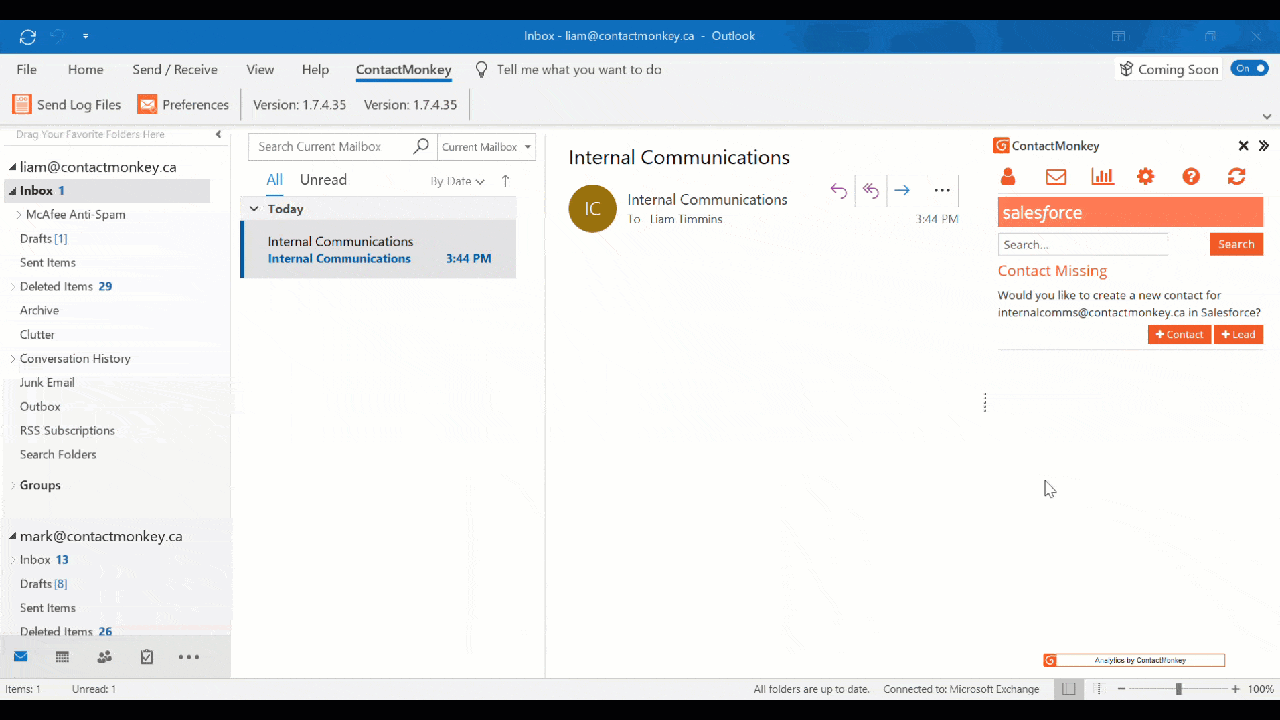Screen dimensions: 1280x720
Task: Open the sidebar envelope icon
Action: pyautogui.click(x=1056, y=177)
